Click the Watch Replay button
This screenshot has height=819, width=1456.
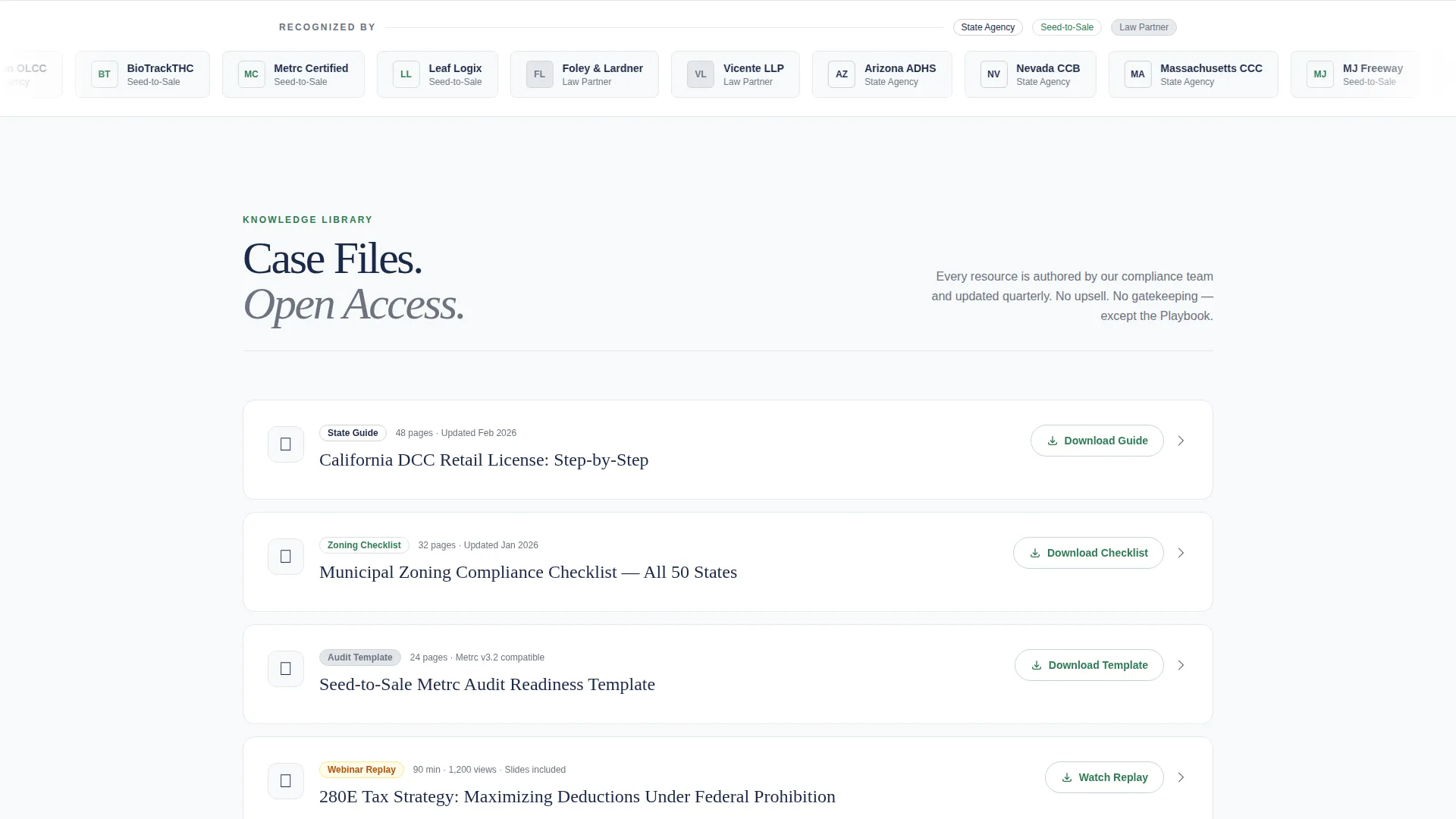point(1104,777)
